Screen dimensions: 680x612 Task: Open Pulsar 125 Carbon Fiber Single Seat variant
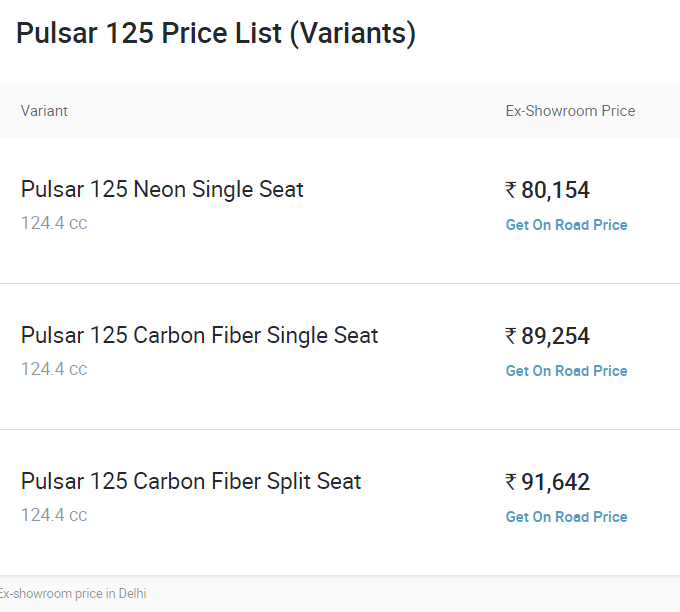[199, 336]
